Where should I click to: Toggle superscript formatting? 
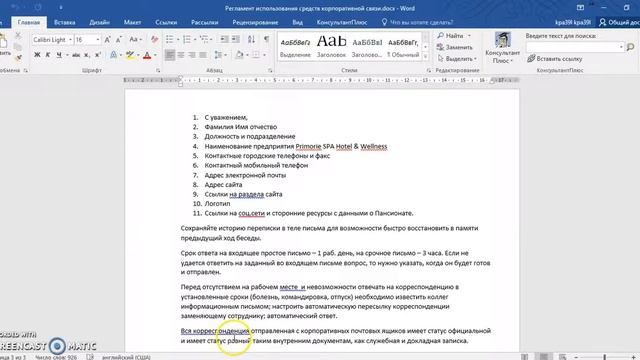coord(98,55)
